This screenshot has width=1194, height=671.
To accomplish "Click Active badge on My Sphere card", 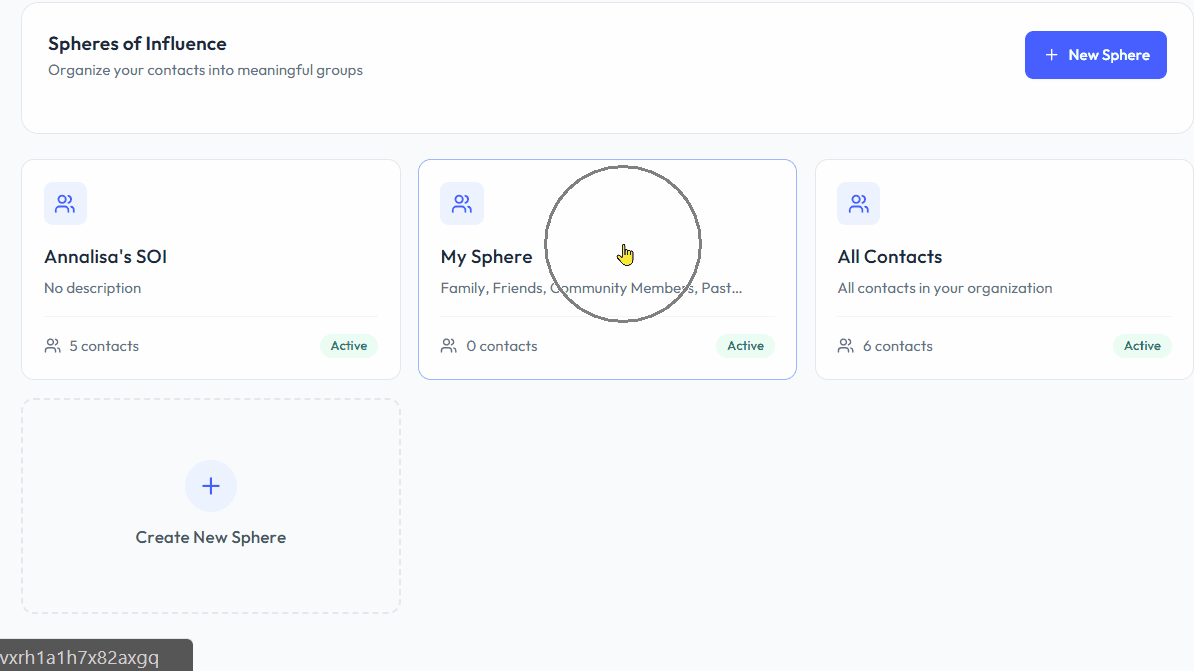I will (x=745, y=346).
